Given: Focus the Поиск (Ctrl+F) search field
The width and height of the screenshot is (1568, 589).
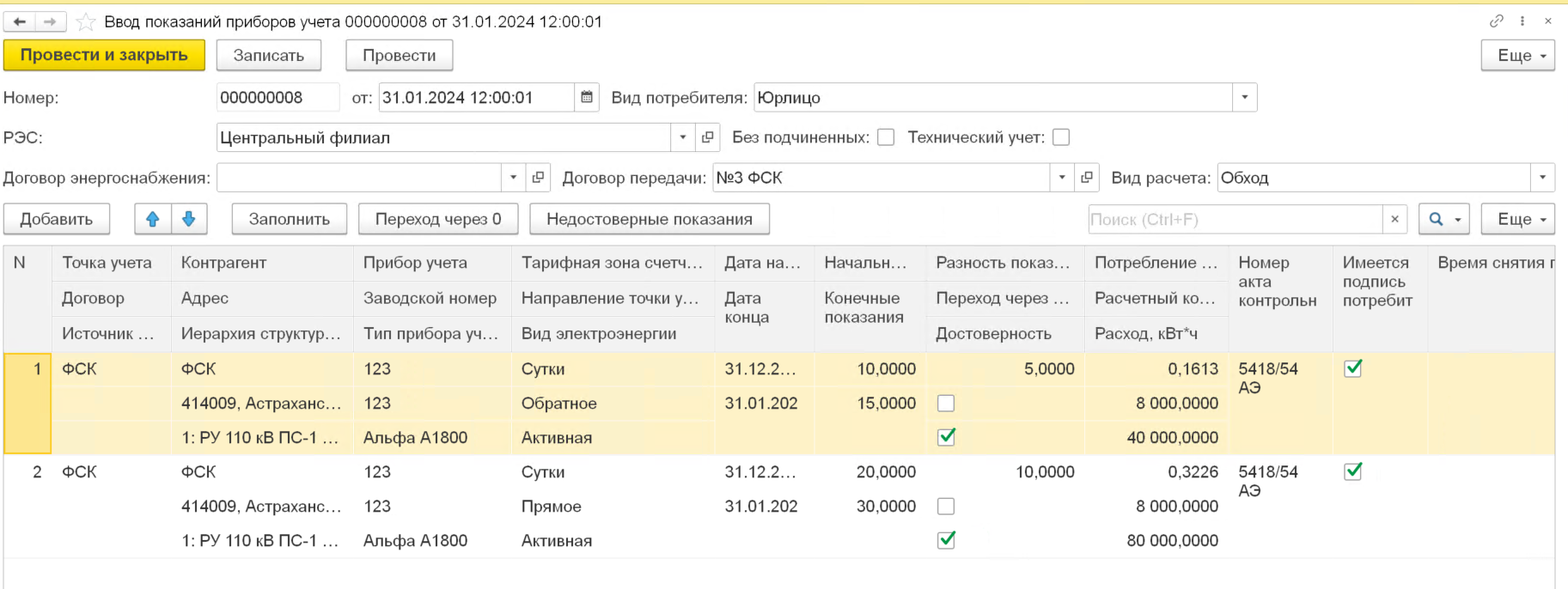Looking at the screenshot, I should coord(1235,220).
